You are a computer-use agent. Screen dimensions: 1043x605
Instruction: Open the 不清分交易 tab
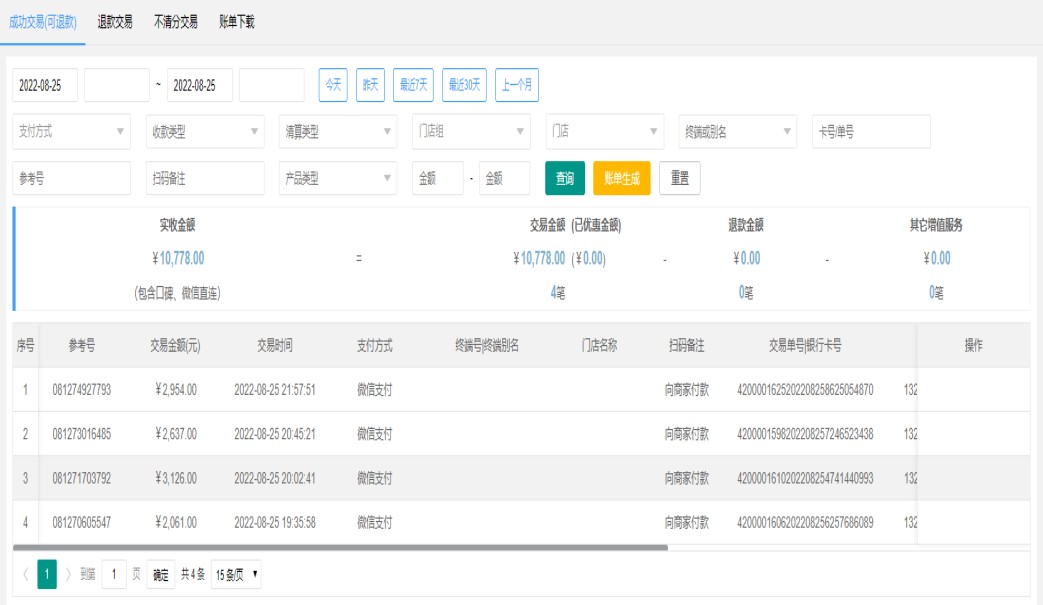tap(175, 22)
